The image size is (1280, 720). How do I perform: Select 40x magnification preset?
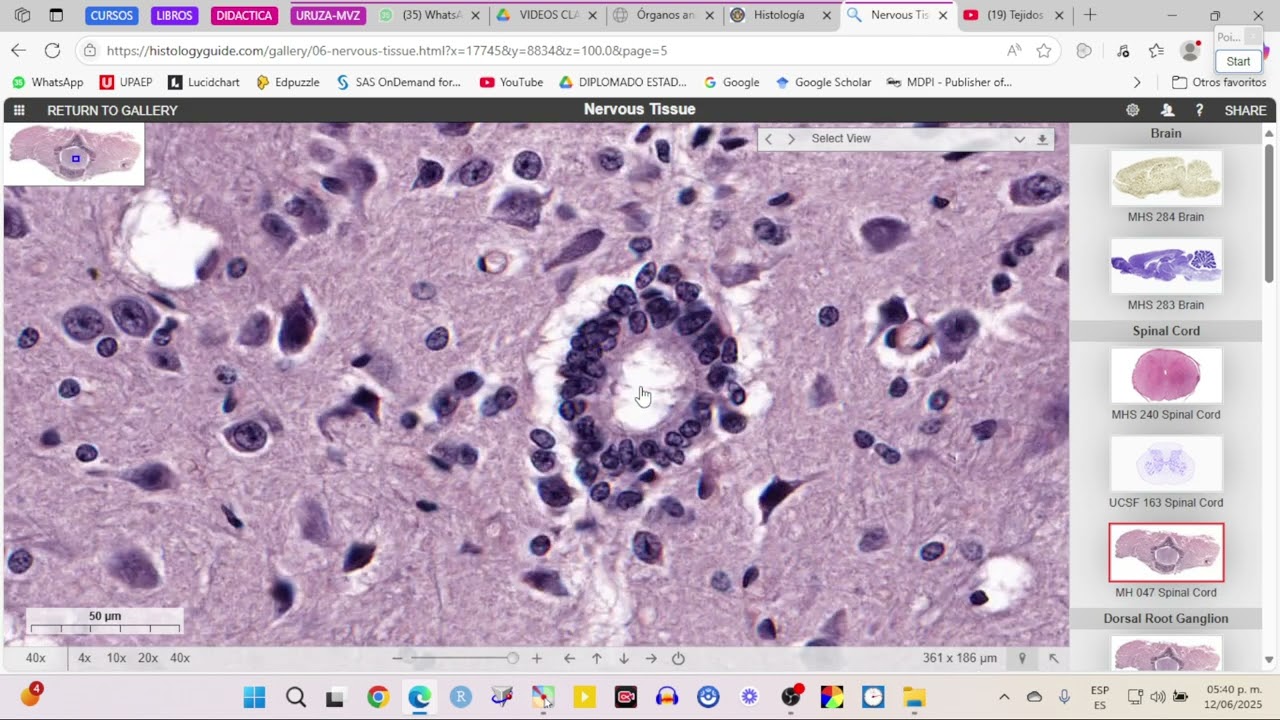pyautogui.click(x=180, y=658)
